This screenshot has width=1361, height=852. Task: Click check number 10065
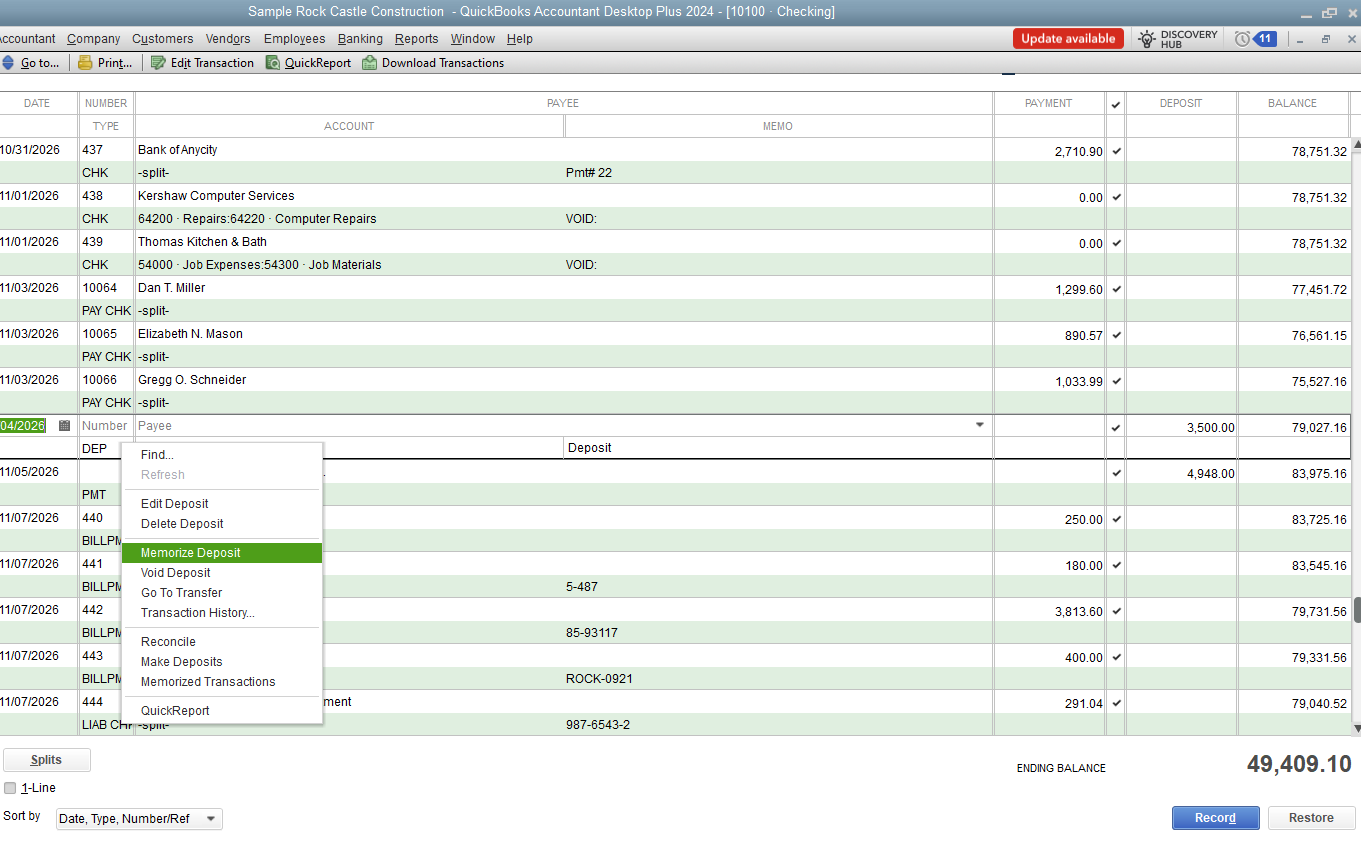[100, 334]
